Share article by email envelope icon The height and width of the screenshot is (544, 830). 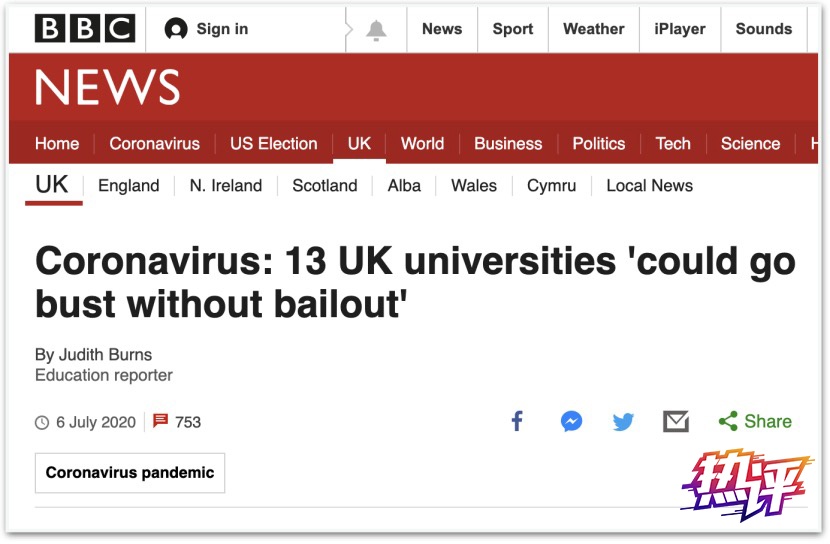click(676, 421)
